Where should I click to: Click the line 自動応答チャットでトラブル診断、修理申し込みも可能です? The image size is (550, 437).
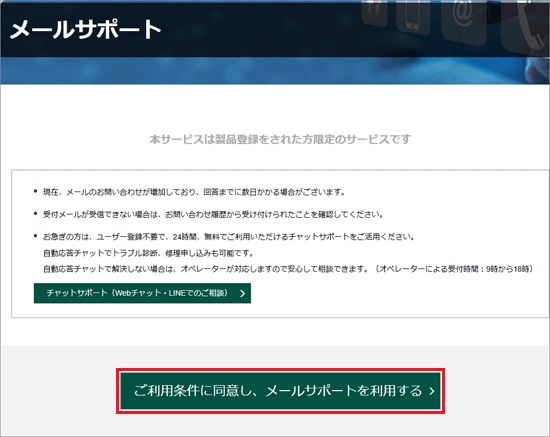click(x=148, y=253)
